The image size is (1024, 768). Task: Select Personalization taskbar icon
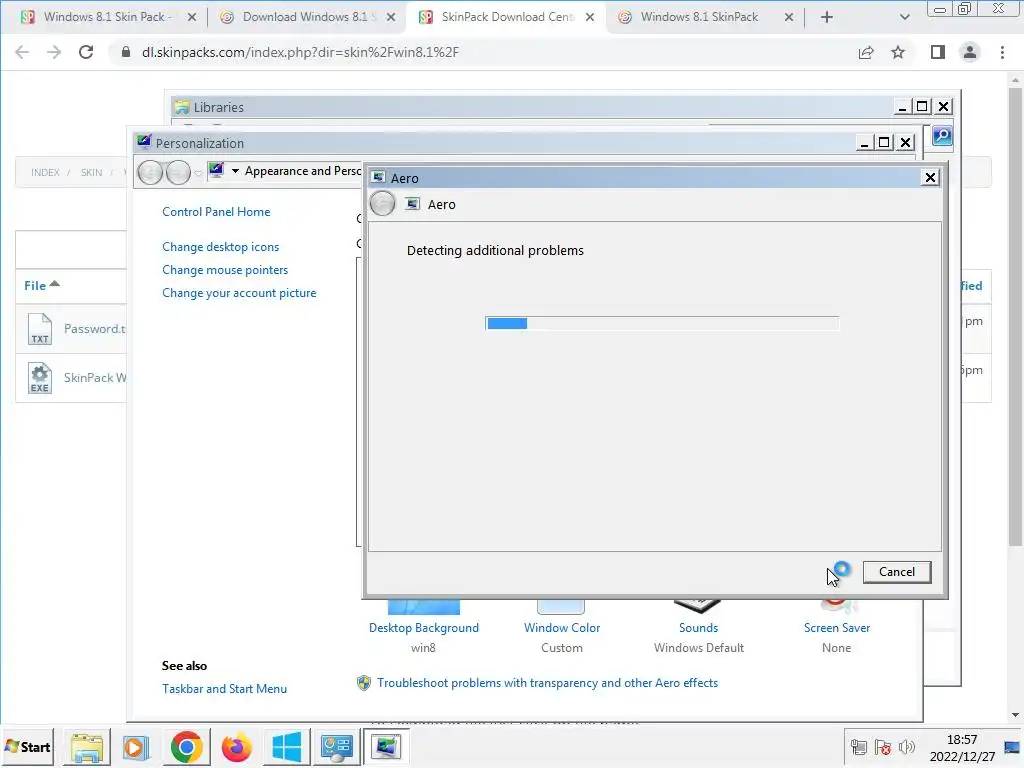[386, 747]
